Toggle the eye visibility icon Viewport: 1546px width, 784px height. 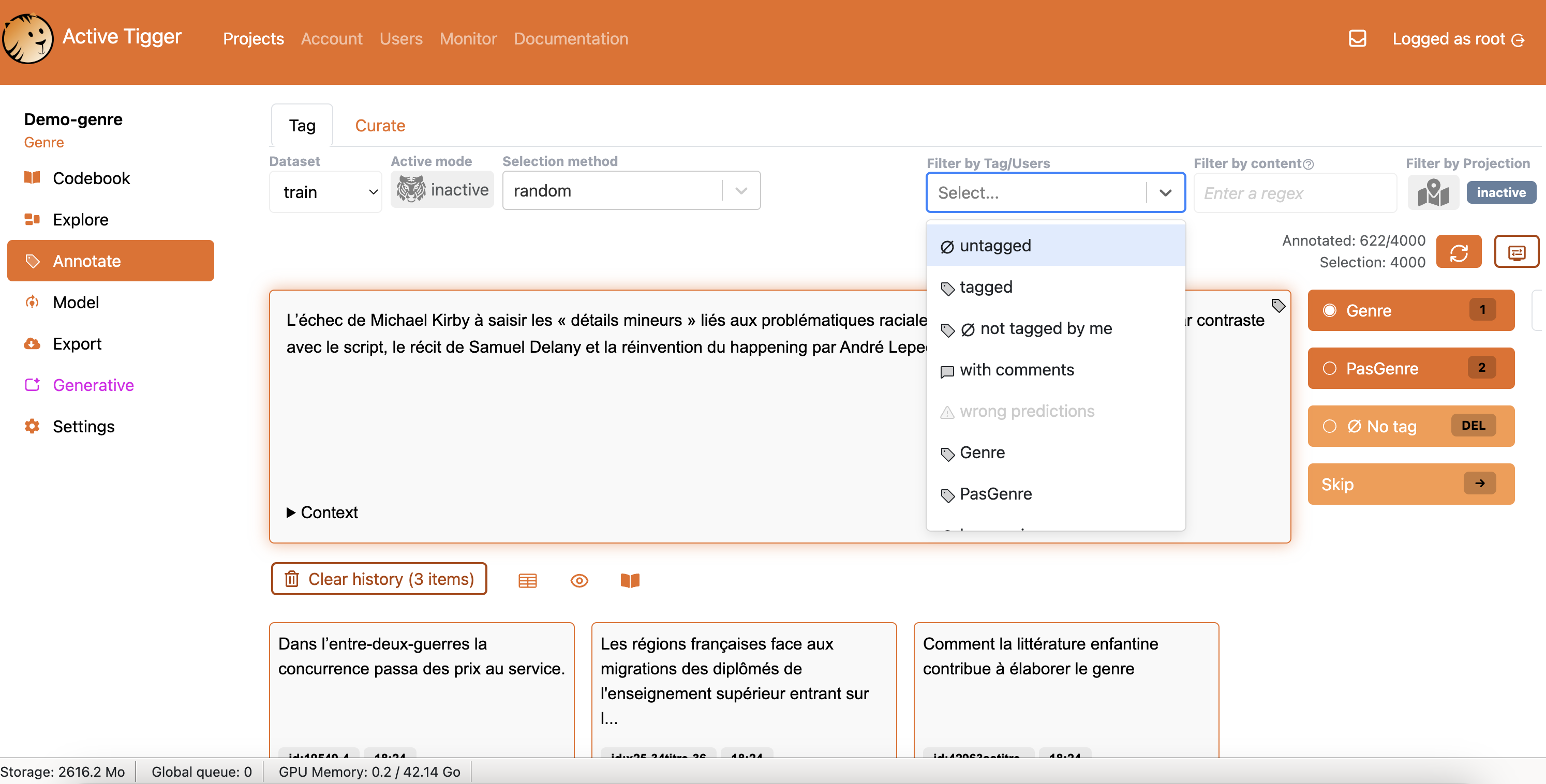coord(579,580)
